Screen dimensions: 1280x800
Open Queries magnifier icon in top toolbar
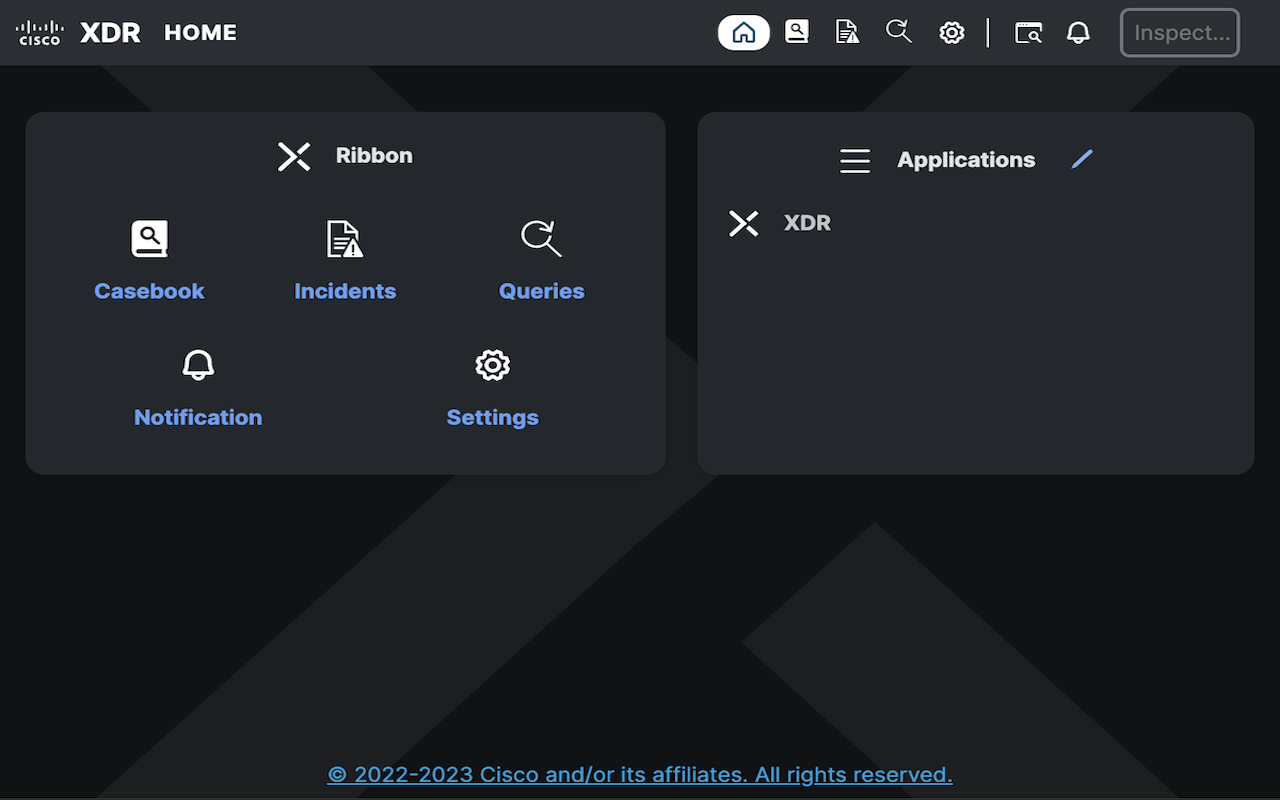point(899,32)
